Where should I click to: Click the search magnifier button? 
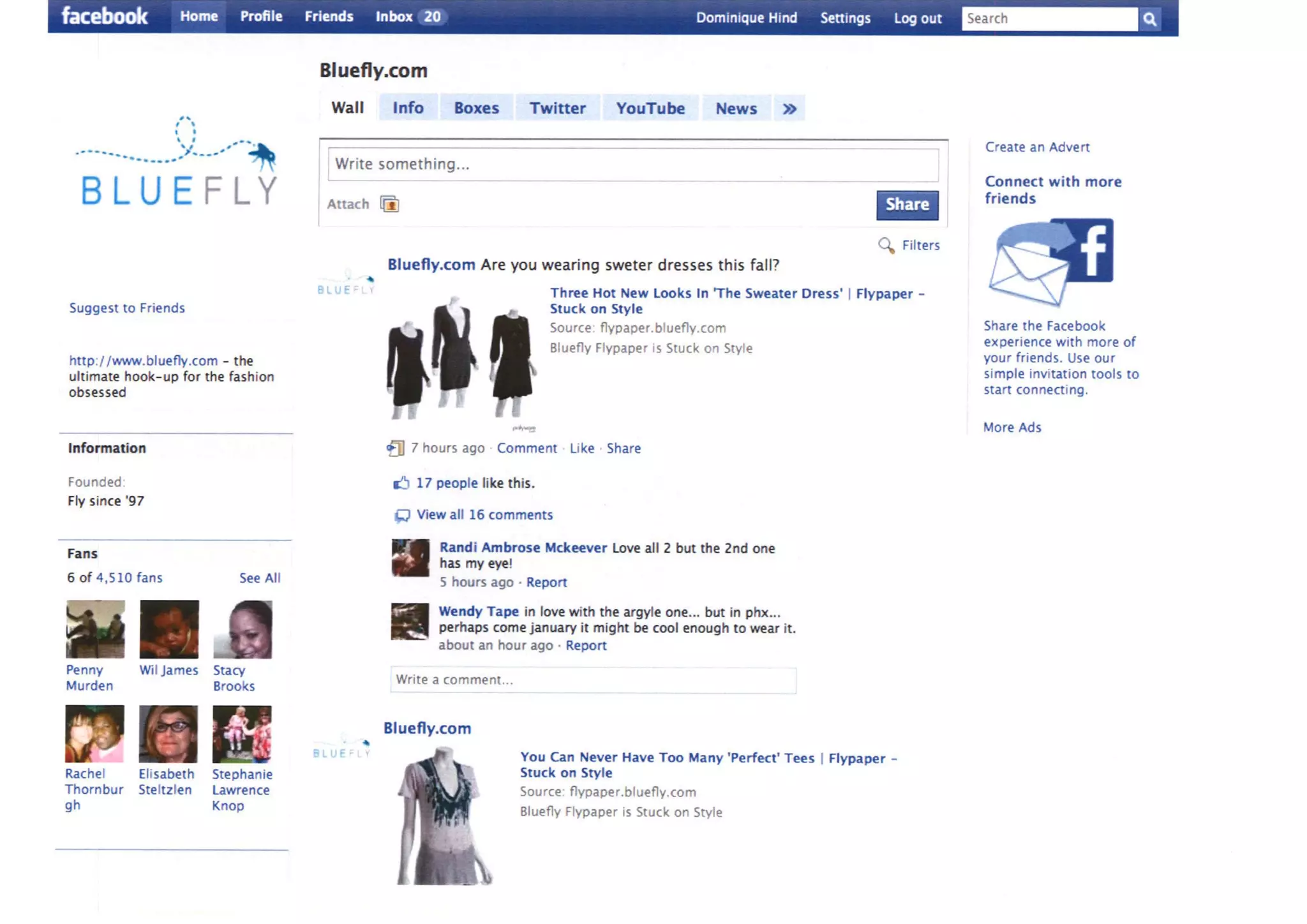pyautogui.click(x=1149, y=19)
